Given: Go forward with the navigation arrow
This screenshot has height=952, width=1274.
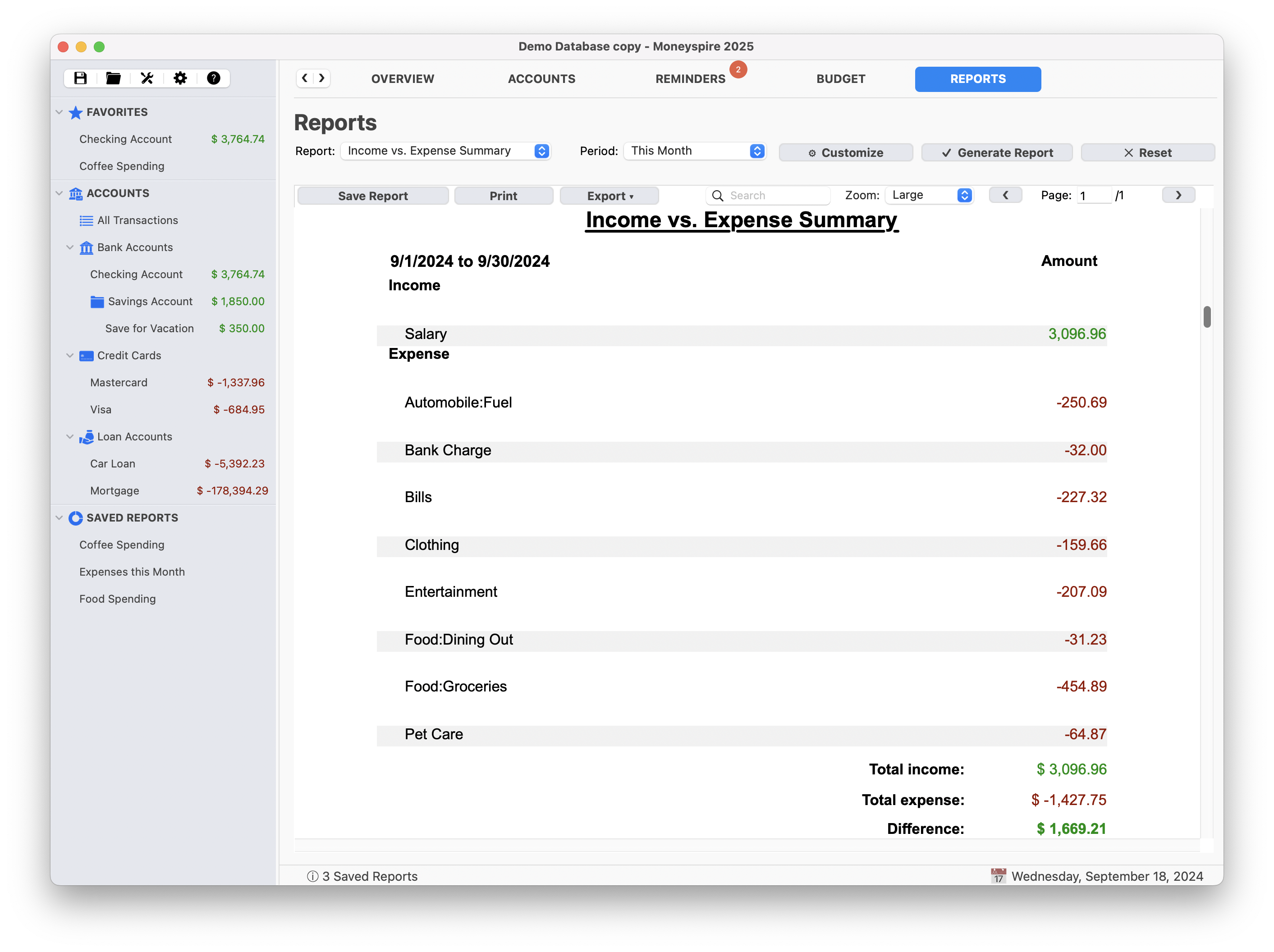Looking at the screenshot, I should pyautogui.click(x=322, y=78).
